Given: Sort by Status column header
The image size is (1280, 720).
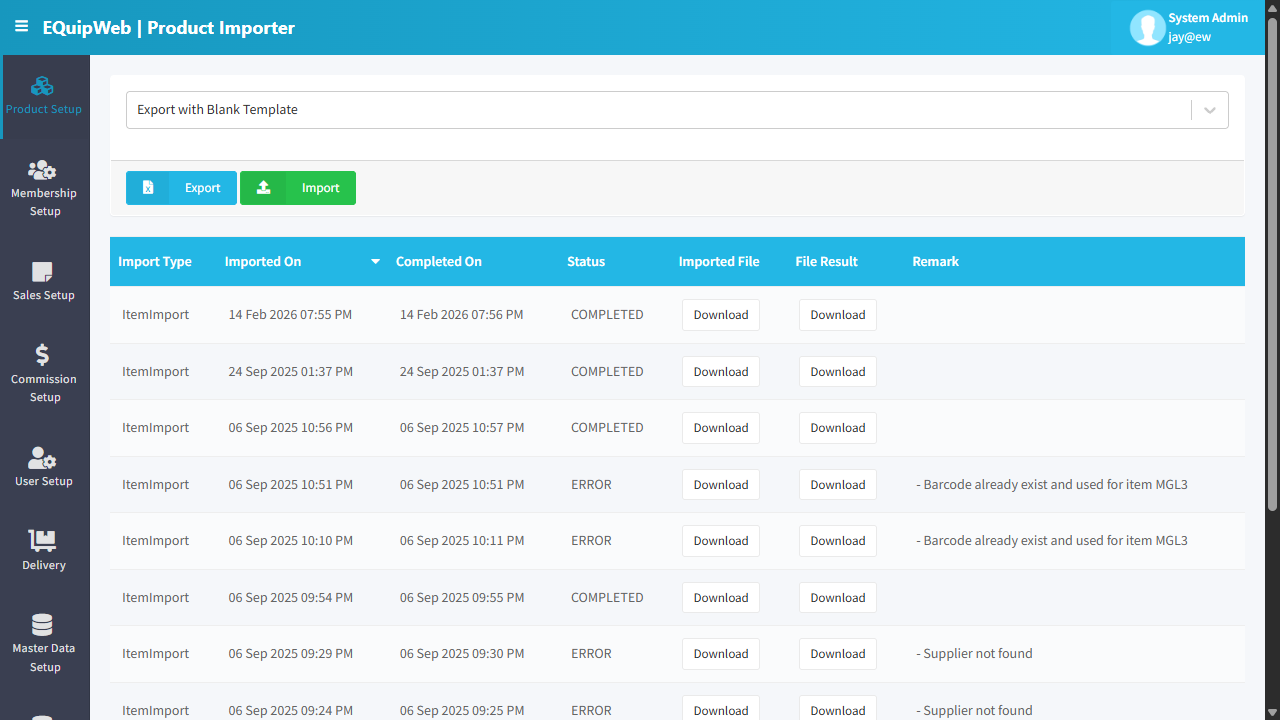Looking at the screenshot, I should click(x=586, y=262).
